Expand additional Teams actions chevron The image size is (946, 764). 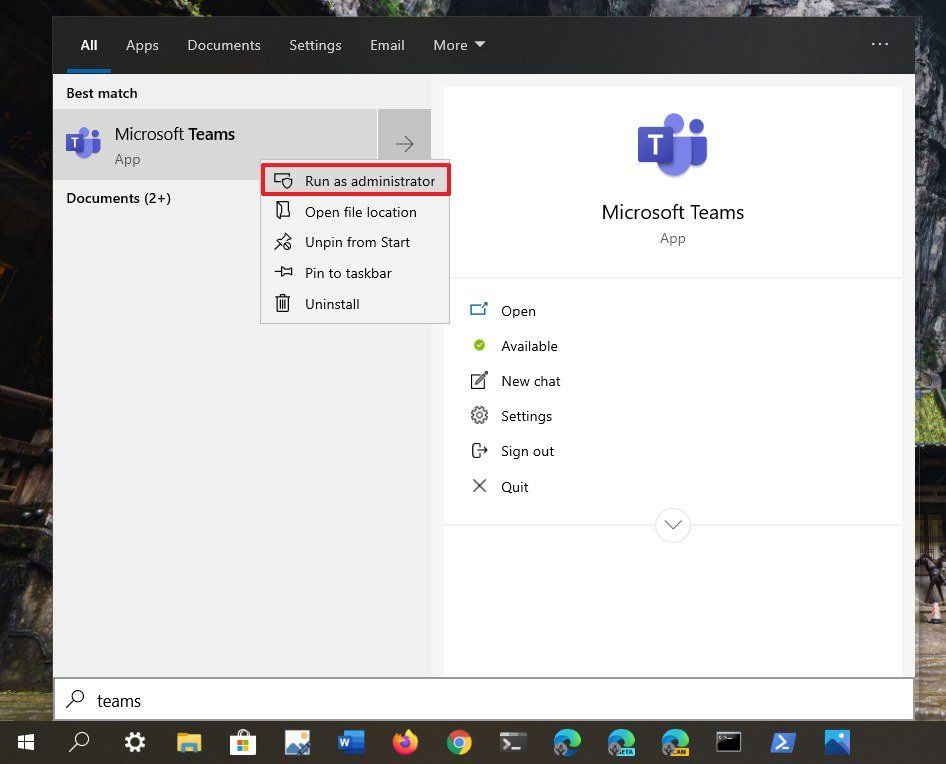click(x=672, y=525)
